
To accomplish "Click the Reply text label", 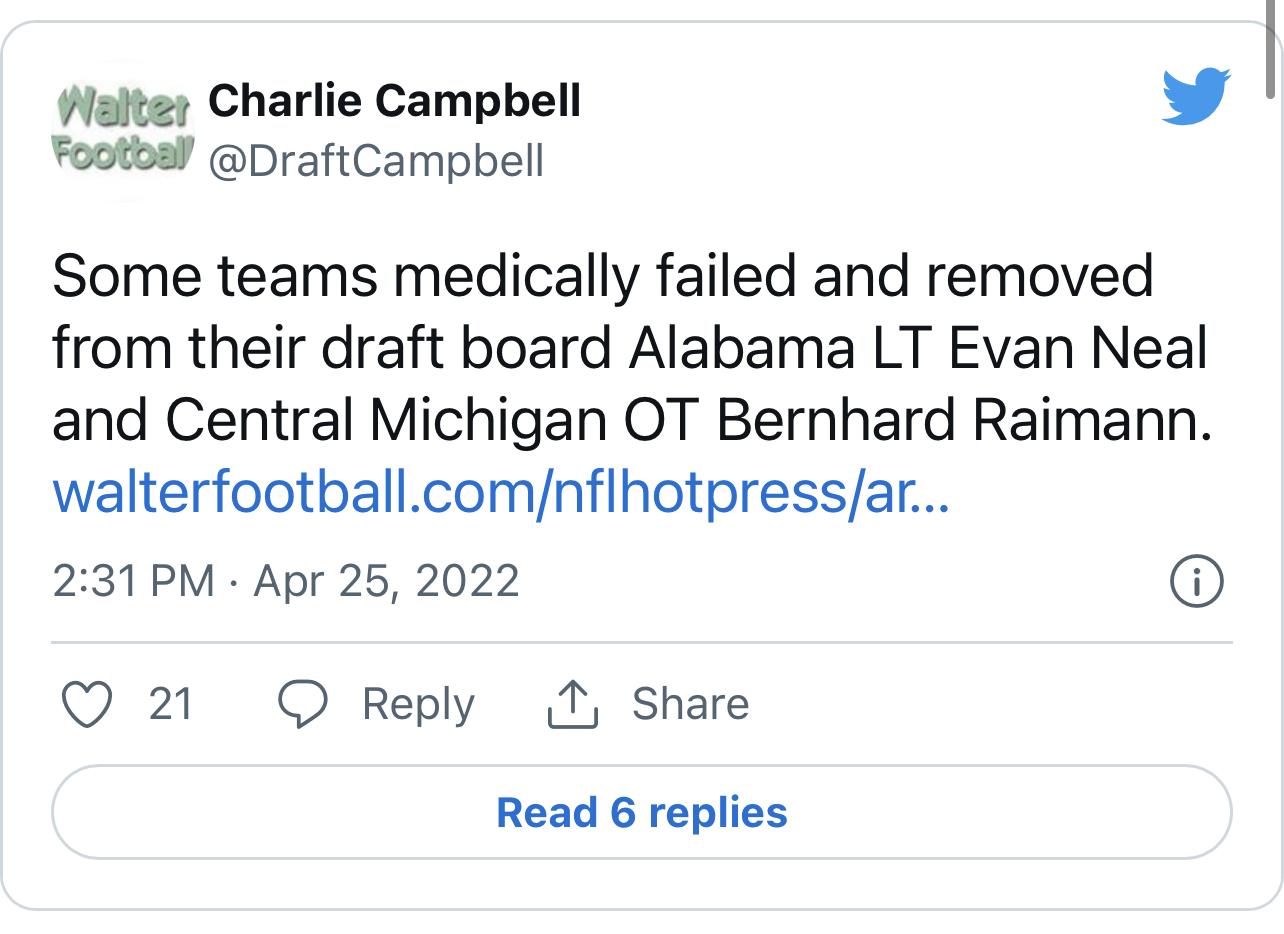I will pos(418,704).
